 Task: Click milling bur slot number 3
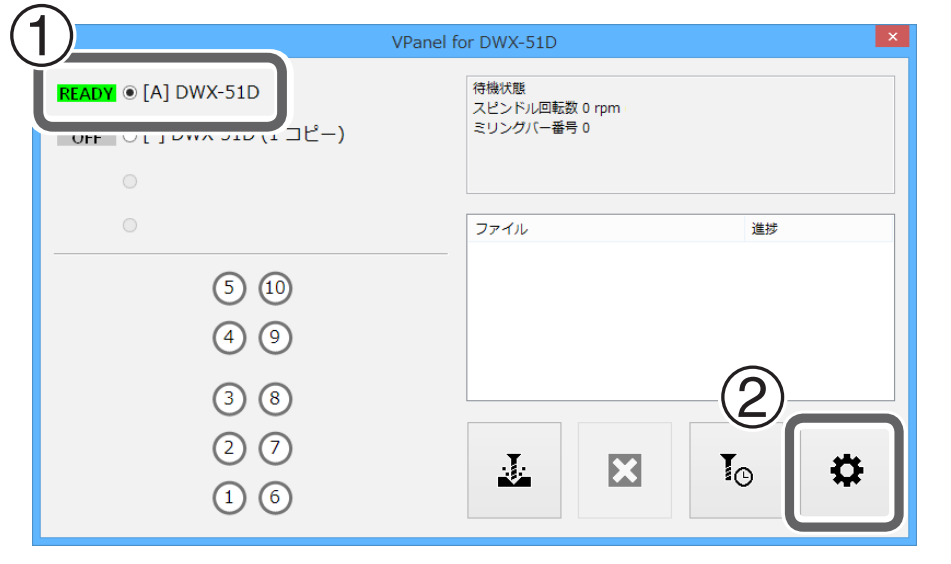click(x=229, y=398)
